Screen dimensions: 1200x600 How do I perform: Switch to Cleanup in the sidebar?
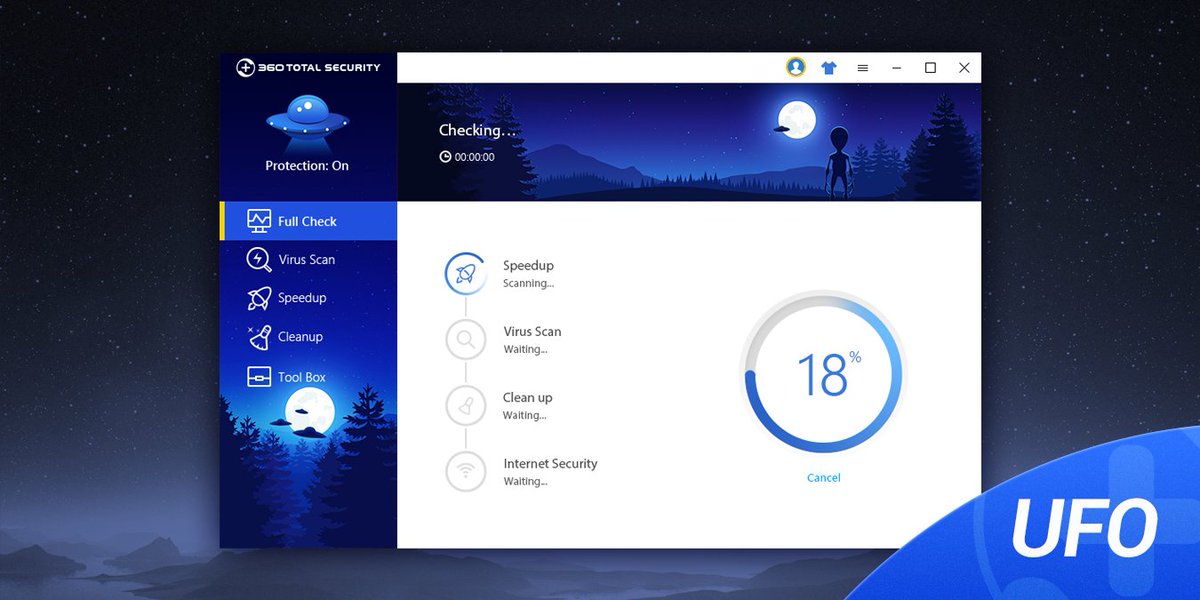308,337
